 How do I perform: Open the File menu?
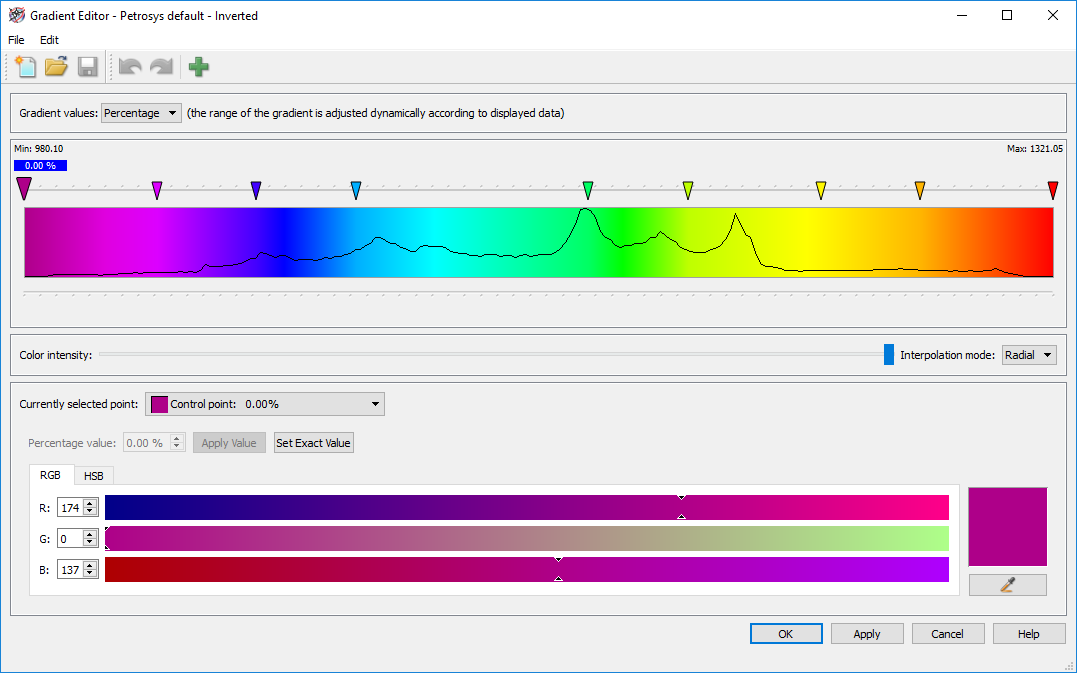click(x=16, y=40)
